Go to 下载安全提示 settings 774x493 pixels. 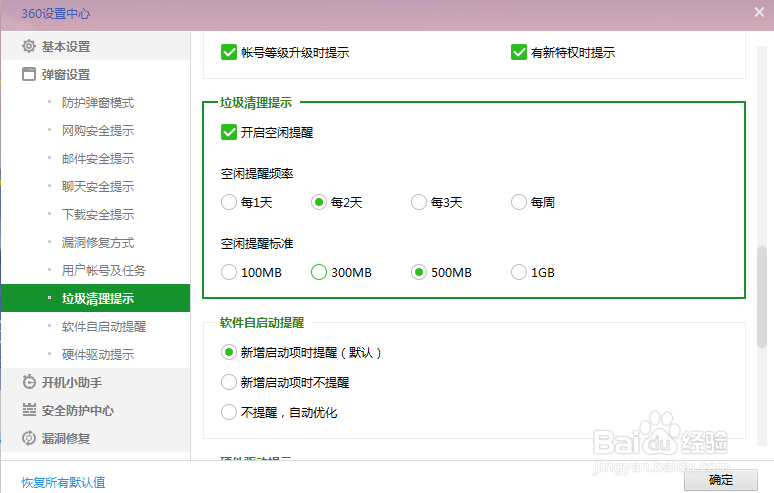pyautogui.click(x=98, y=215)
